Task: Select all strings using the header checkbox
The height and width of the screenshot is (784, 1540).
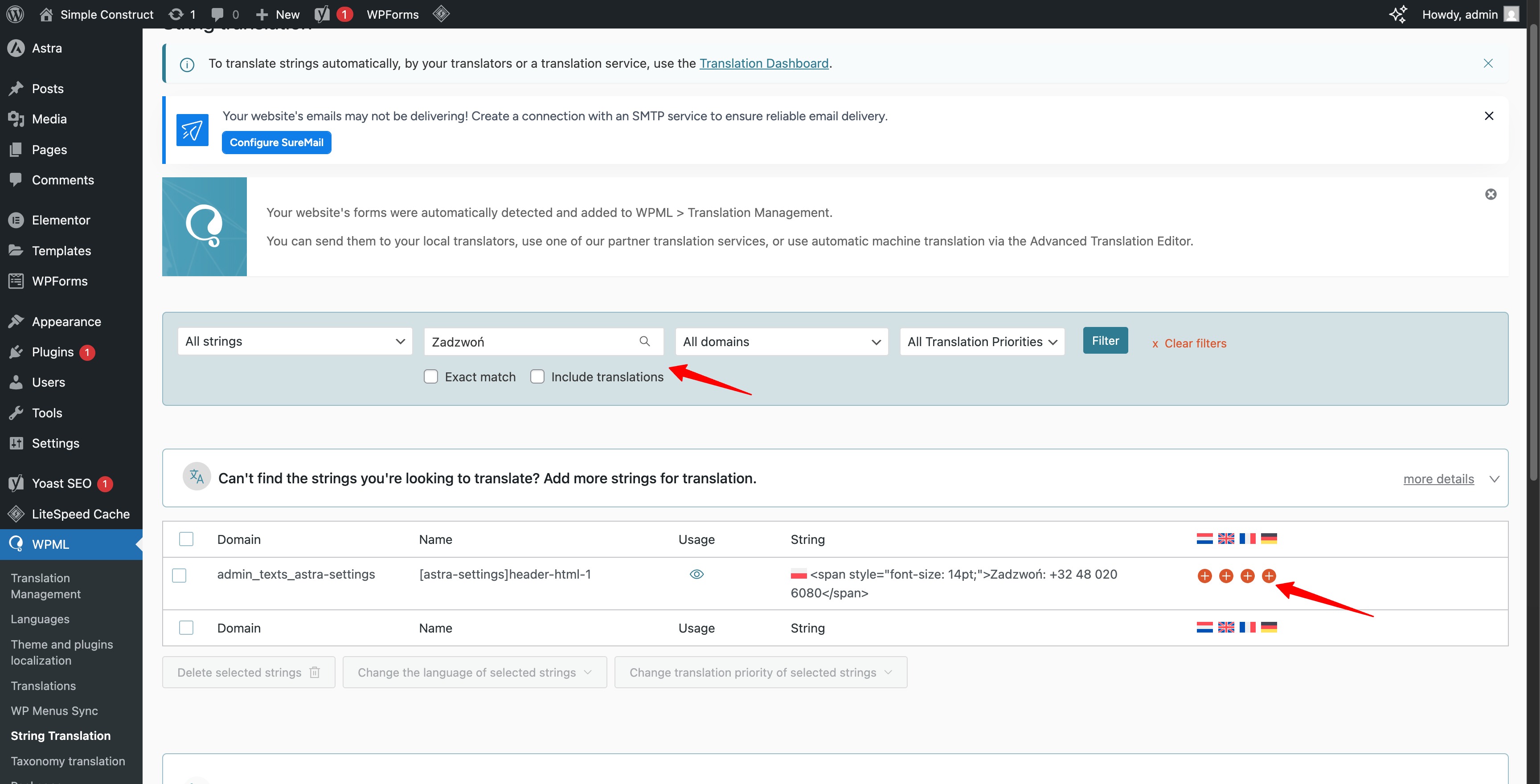Action: [187, 539]
